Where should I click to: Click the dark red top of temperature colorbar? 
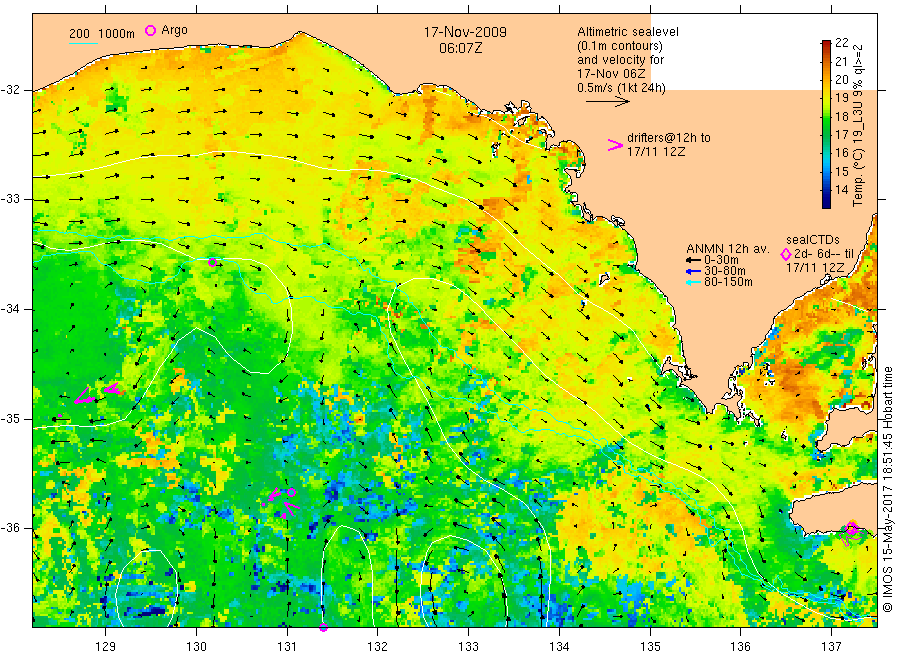pos(826,44)
